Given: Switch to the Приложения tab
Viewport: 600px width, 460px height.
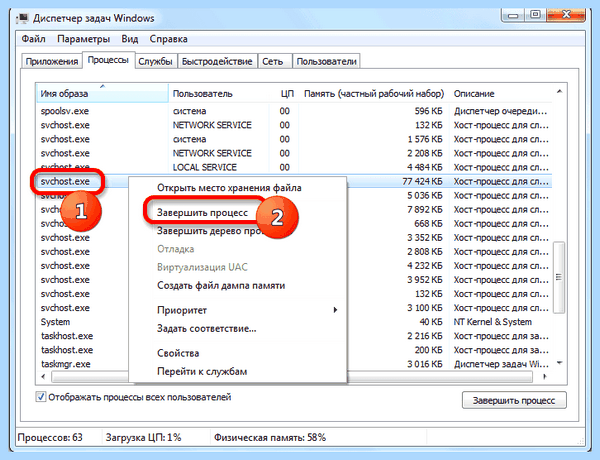Looking at the screenshot, I should [x=52, y=62].
